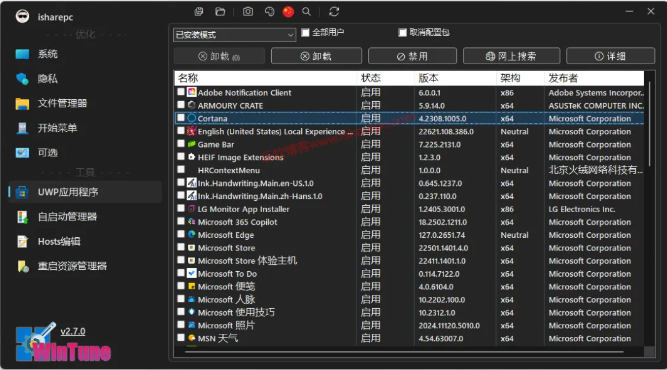Viewport: 667px width, 370px height.
Task: Sort by the 名称 column header
Action: pos(266,78)
